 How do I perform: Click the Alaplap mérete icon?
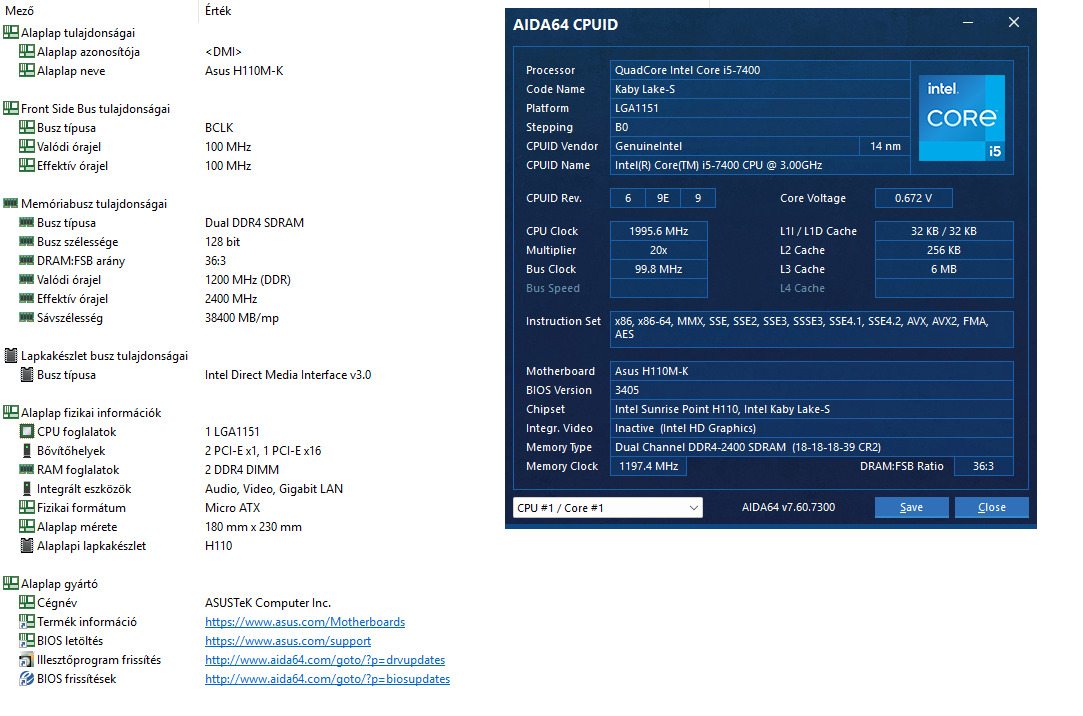pos(27,526)
